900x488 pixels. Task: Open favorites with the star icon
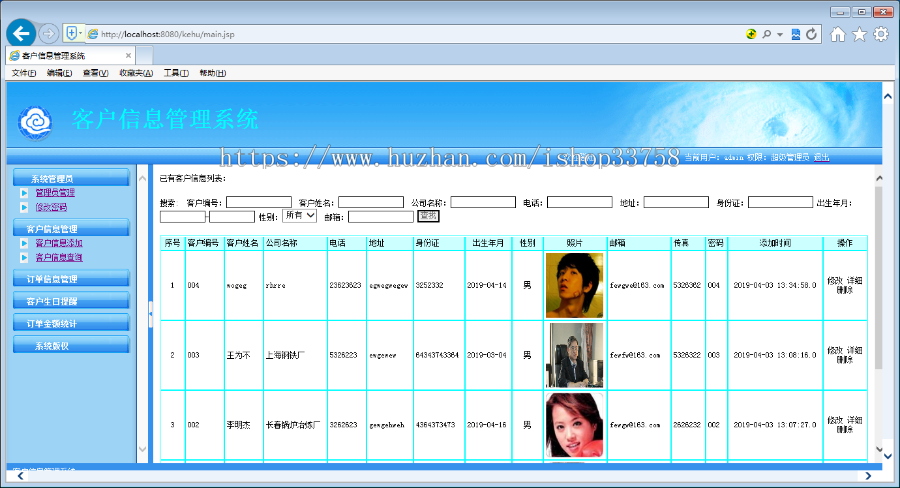point(859,34)
